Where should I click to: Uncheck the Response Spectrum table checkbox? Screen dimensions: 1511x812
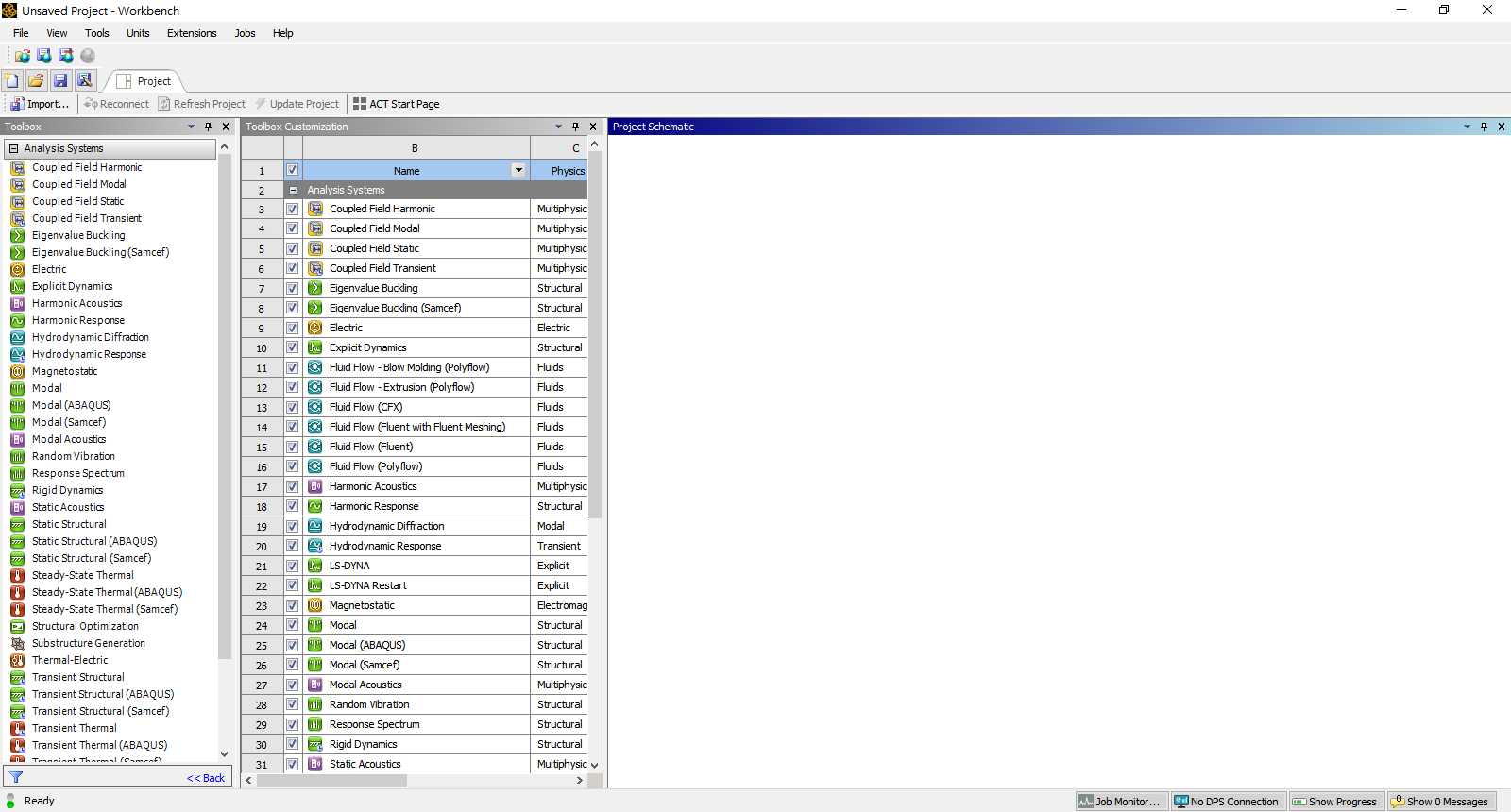pos(293,724)
